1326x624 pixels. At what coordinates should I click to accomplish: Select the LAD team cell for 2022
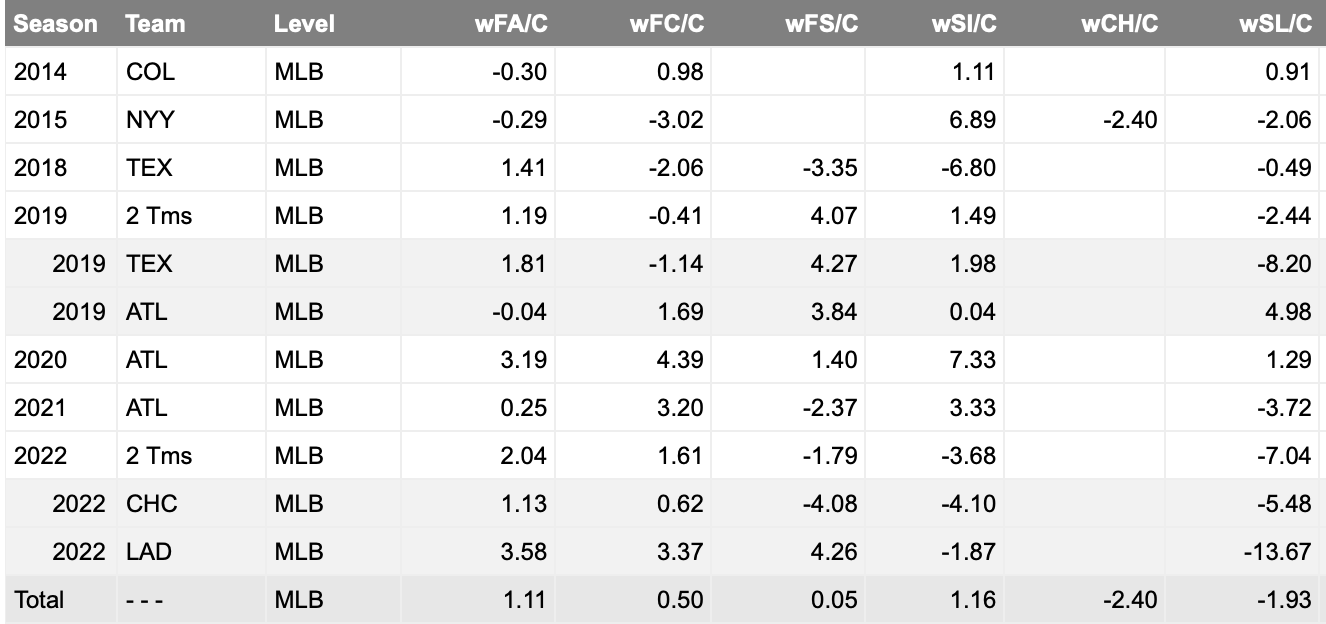[x=149, y=551]
